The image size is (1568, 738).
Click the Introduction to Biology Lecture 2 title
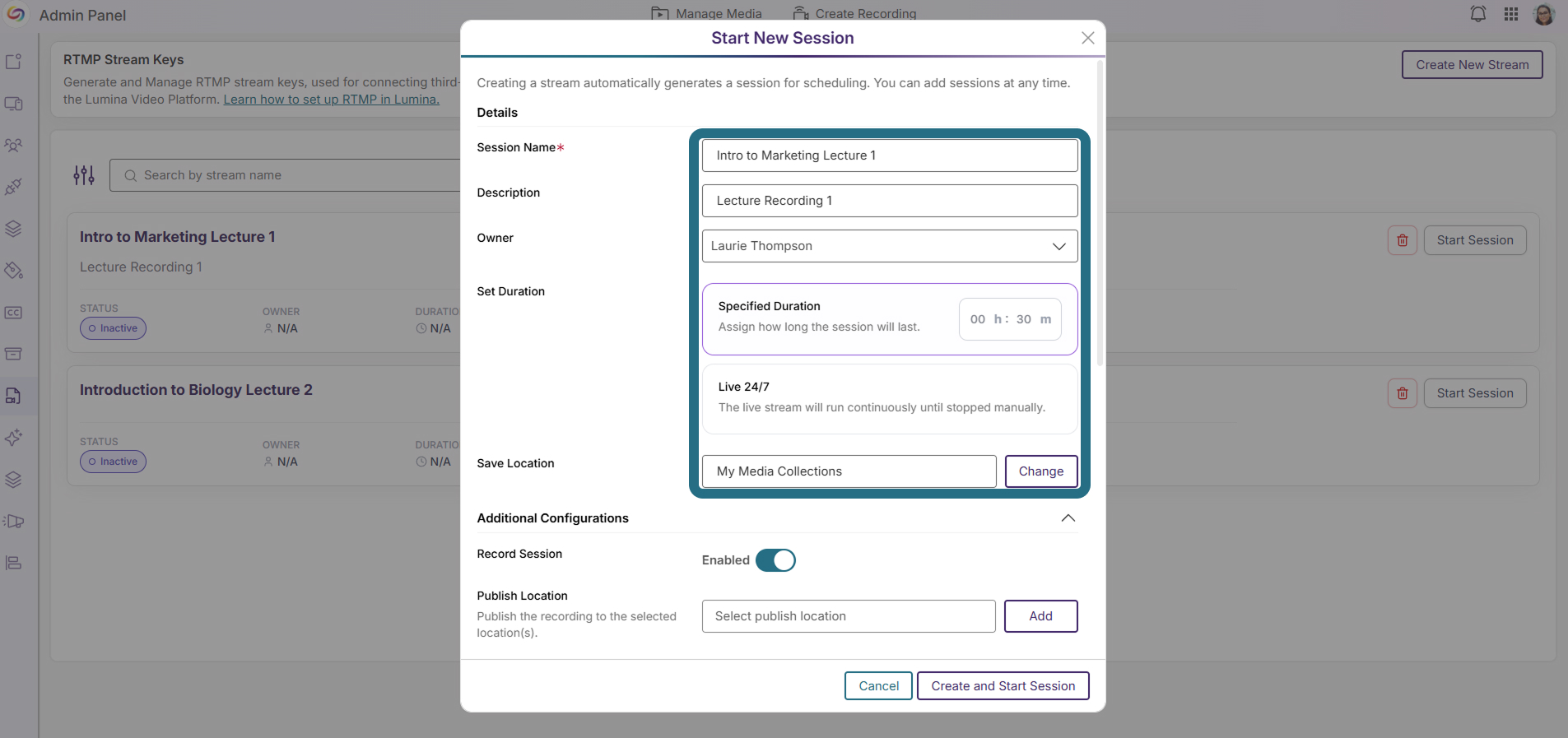[x=196, y=390]
